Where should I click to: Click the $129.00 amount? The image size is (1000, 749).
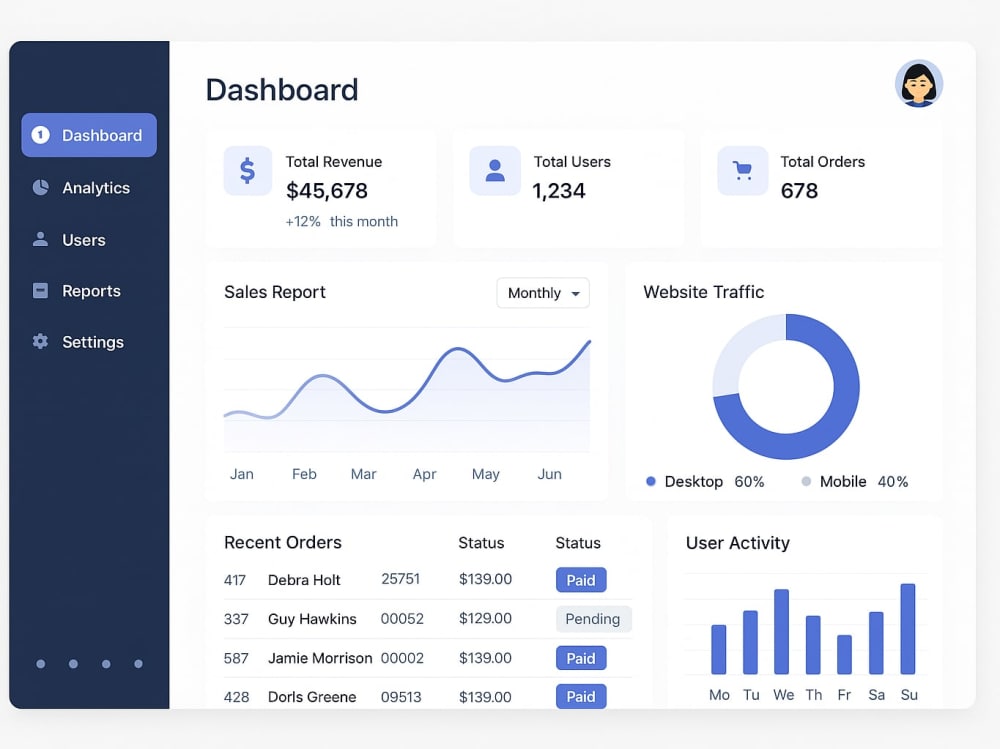point(485,618)
